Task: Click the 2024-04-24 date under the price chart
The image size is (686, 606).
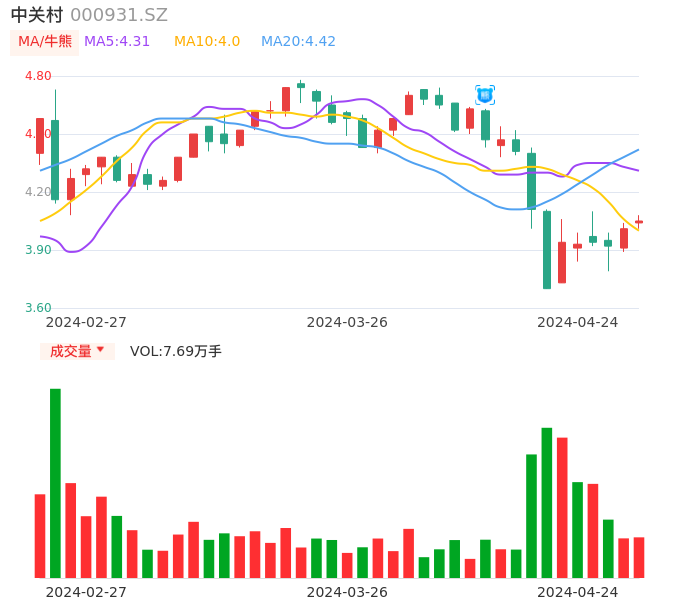Action: (x=578, y=322)
